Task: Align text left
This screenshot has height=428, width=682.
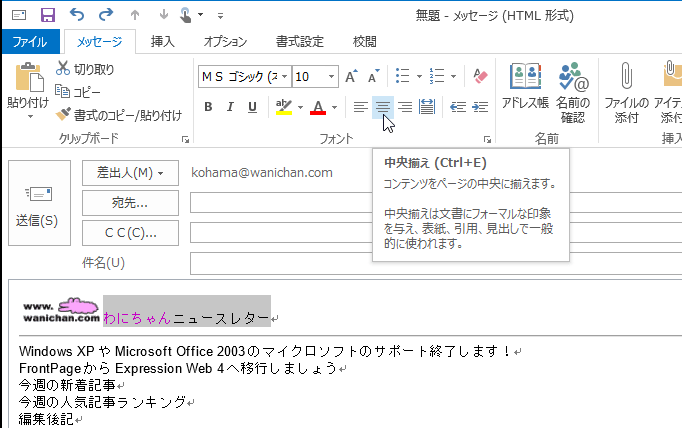Action: pyautogui.click(x=361, y=107)
